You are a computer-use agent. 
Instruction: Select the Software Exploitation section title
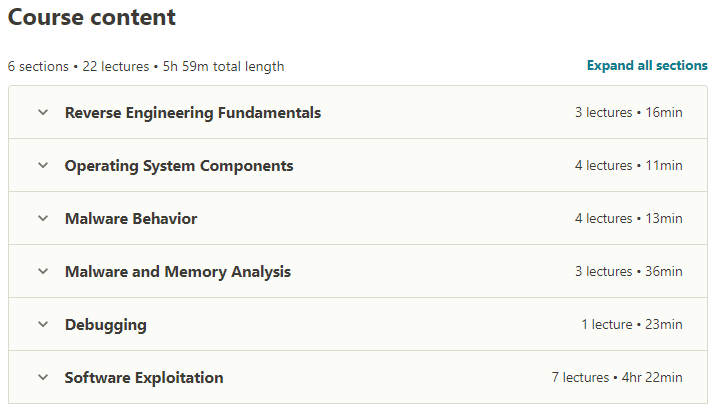(x=144, y=378)
